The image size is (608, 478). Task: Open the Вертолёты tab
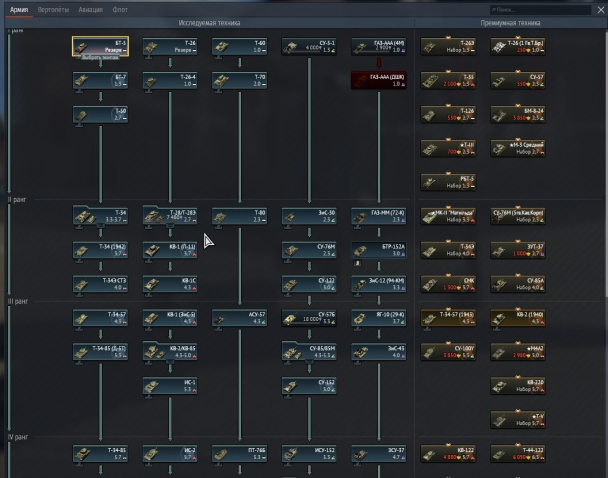[x=53, y=10]
